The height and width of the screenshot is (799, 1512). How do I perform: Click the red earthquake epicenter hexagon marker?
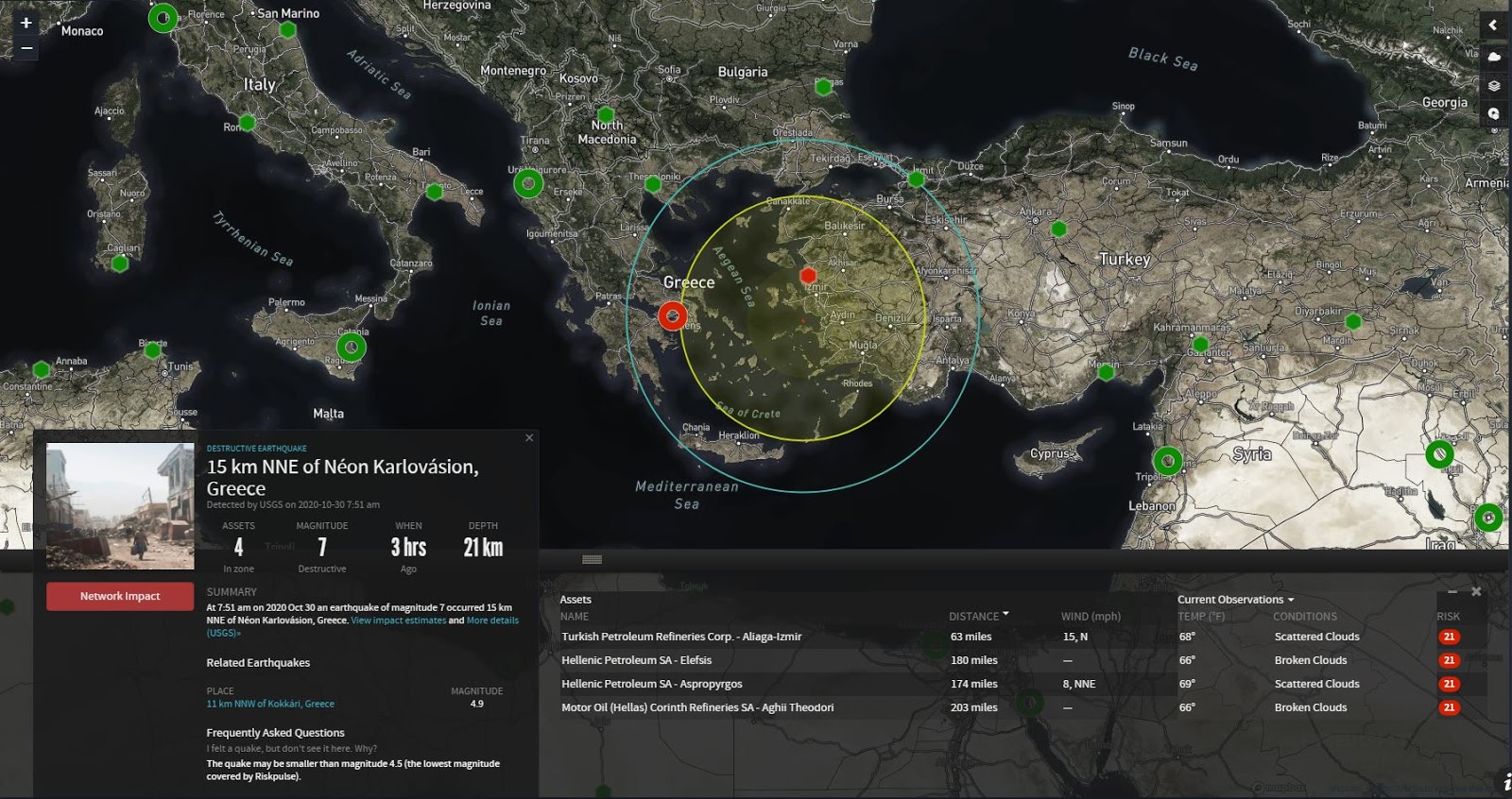pyautogui.click(x=808, y=276)
